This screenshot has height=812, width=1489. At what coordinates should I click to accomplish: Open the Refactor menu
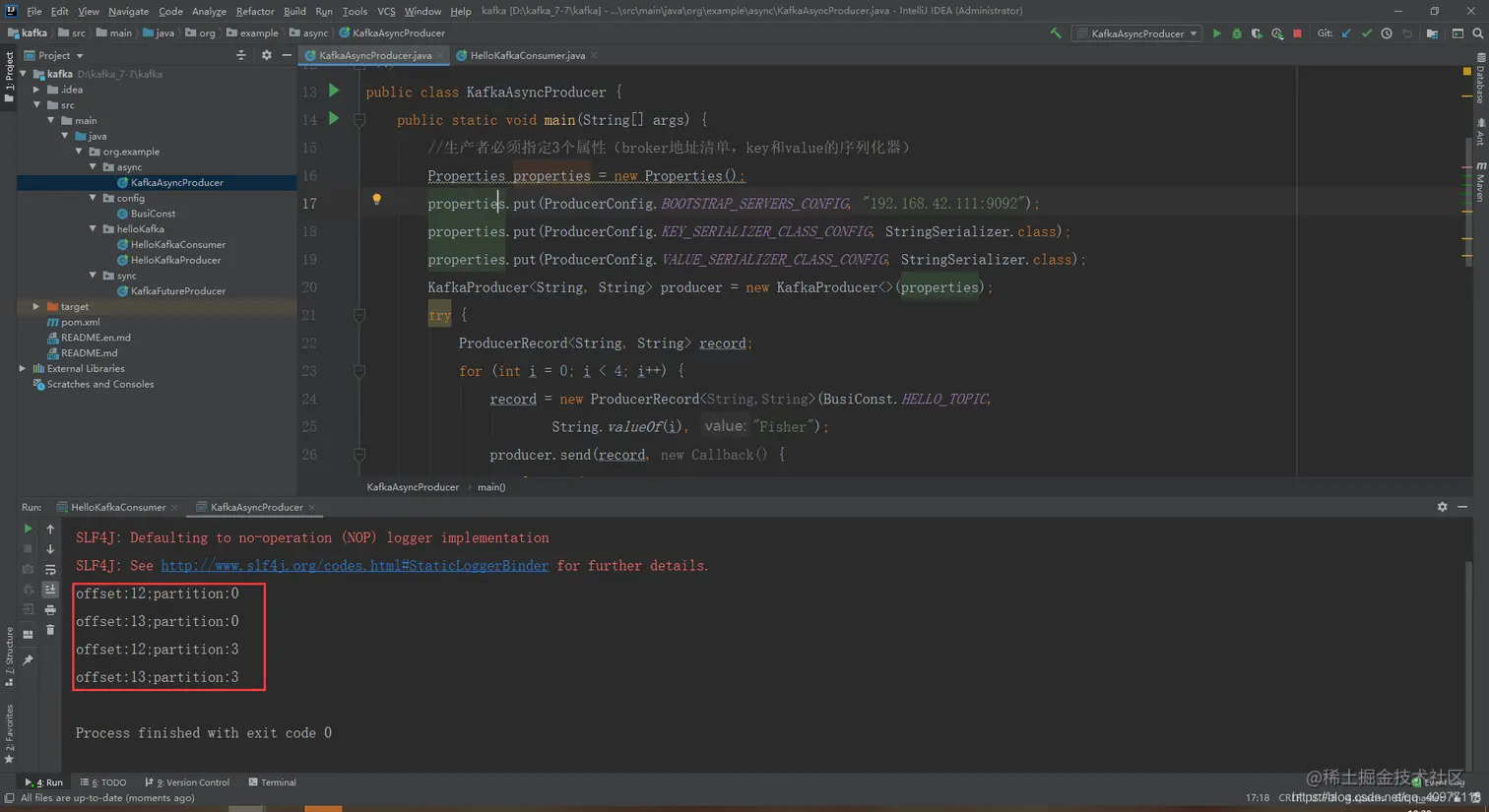click(255, 11)
